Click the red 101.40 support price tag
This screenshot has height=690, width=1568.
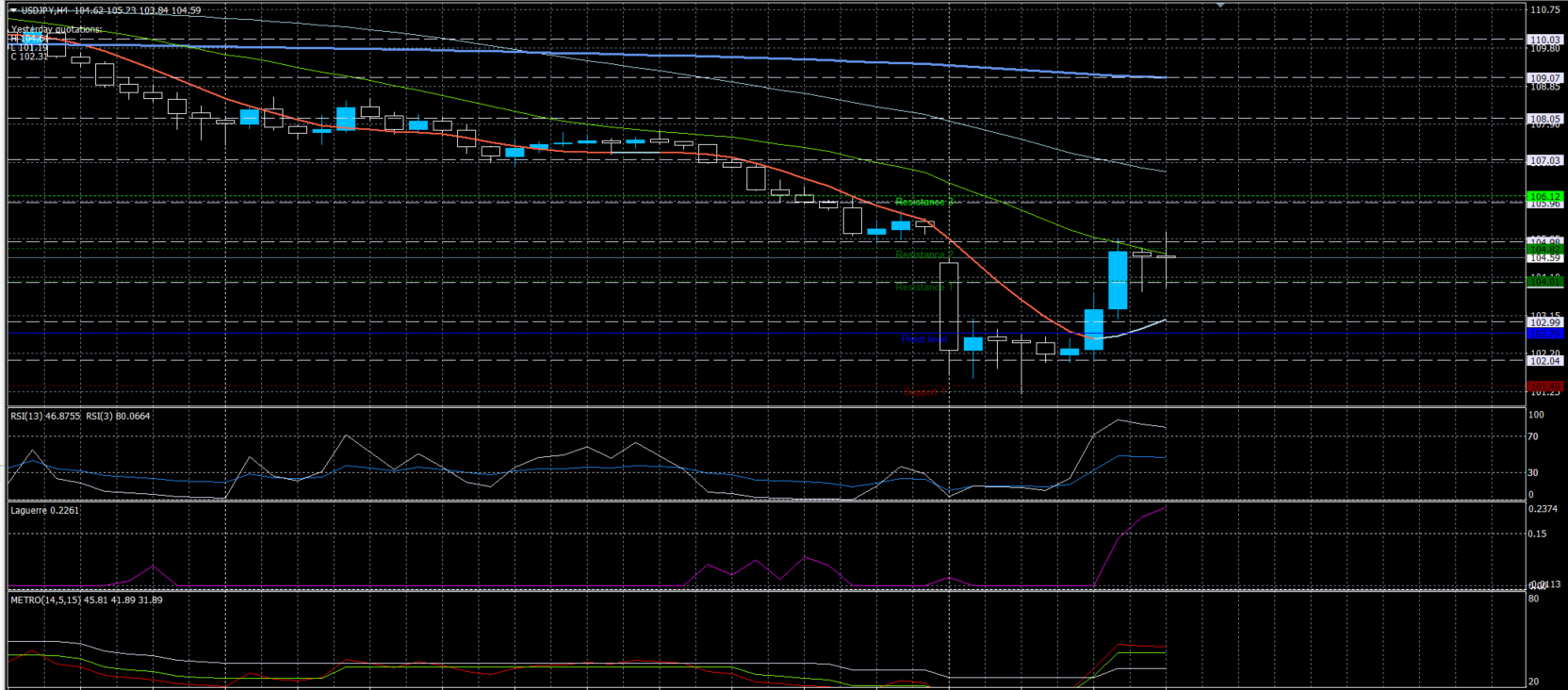[1544, 386]
